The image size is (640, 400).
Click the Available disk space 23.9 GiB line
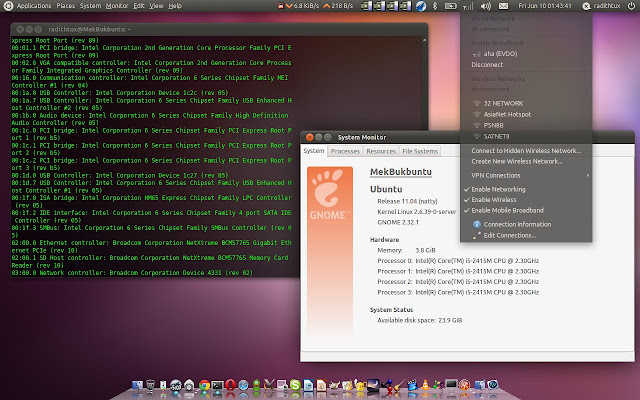pos(420,320)
